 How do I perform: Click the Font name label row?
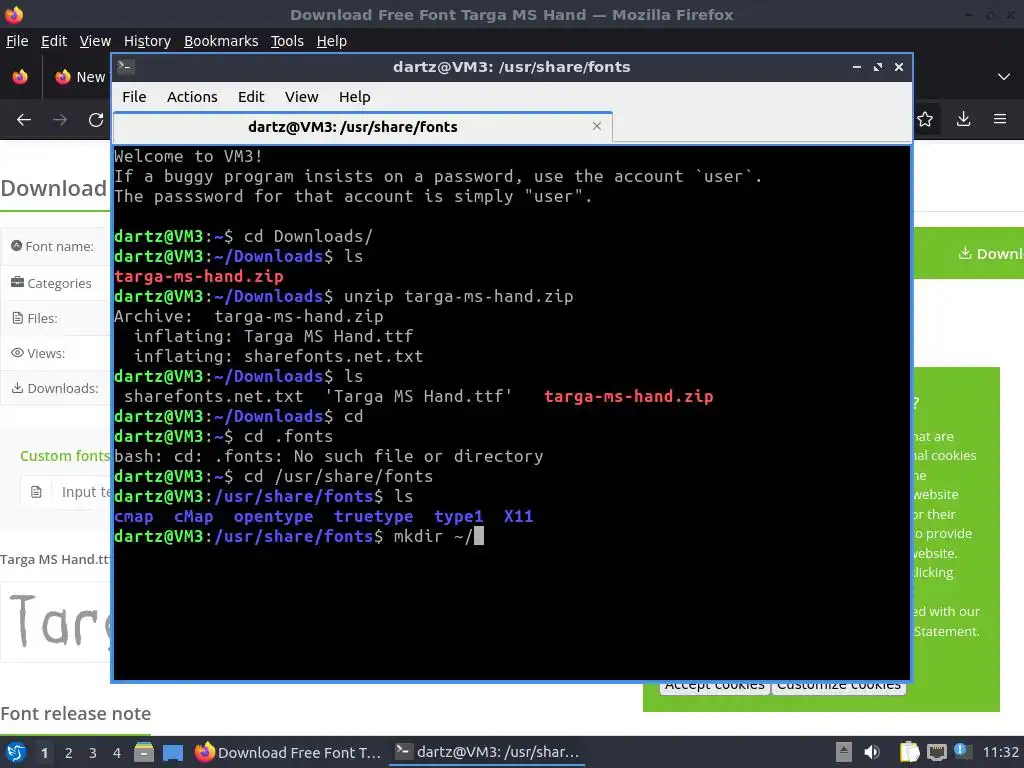[x=56, y=246]
